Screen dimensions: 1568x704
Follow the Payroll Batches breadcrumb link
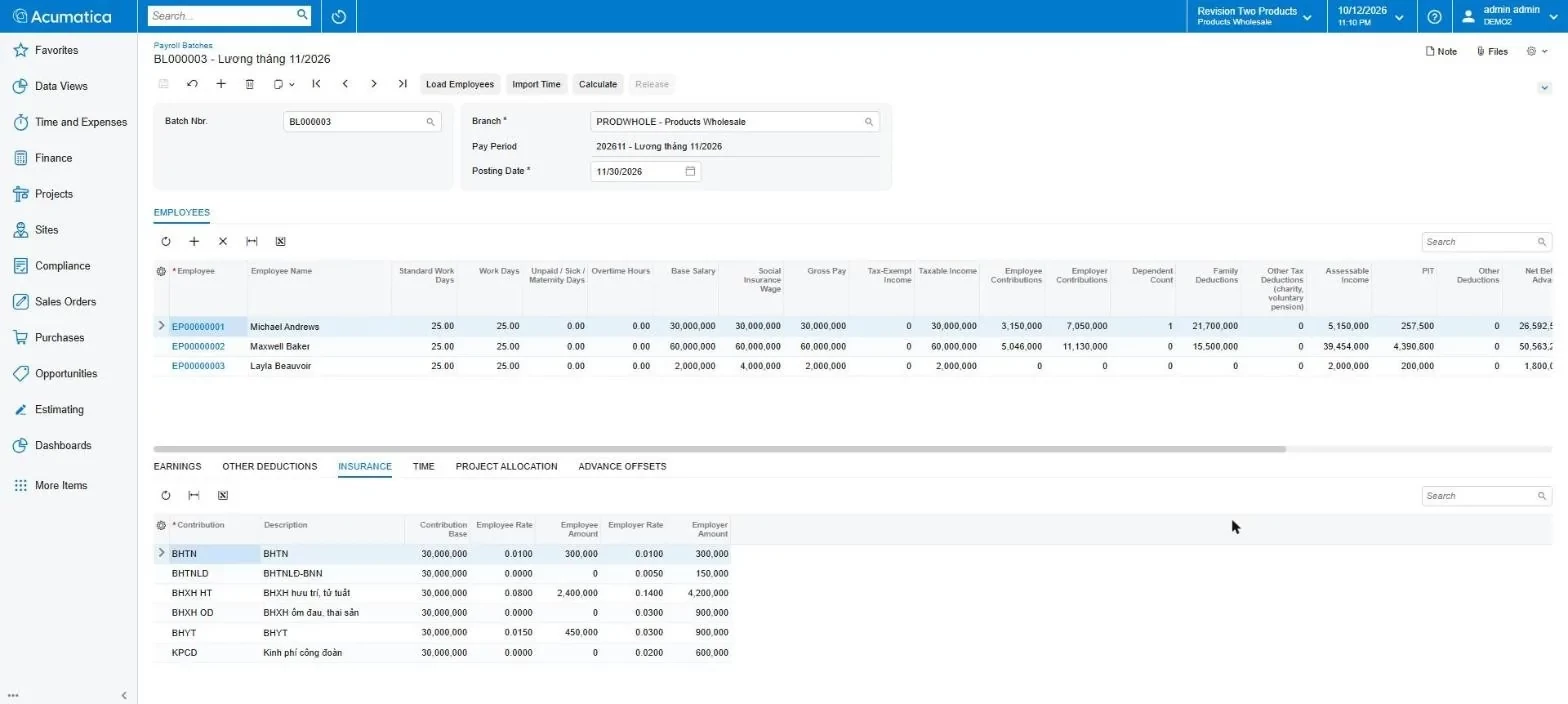[x=183, y=45]
